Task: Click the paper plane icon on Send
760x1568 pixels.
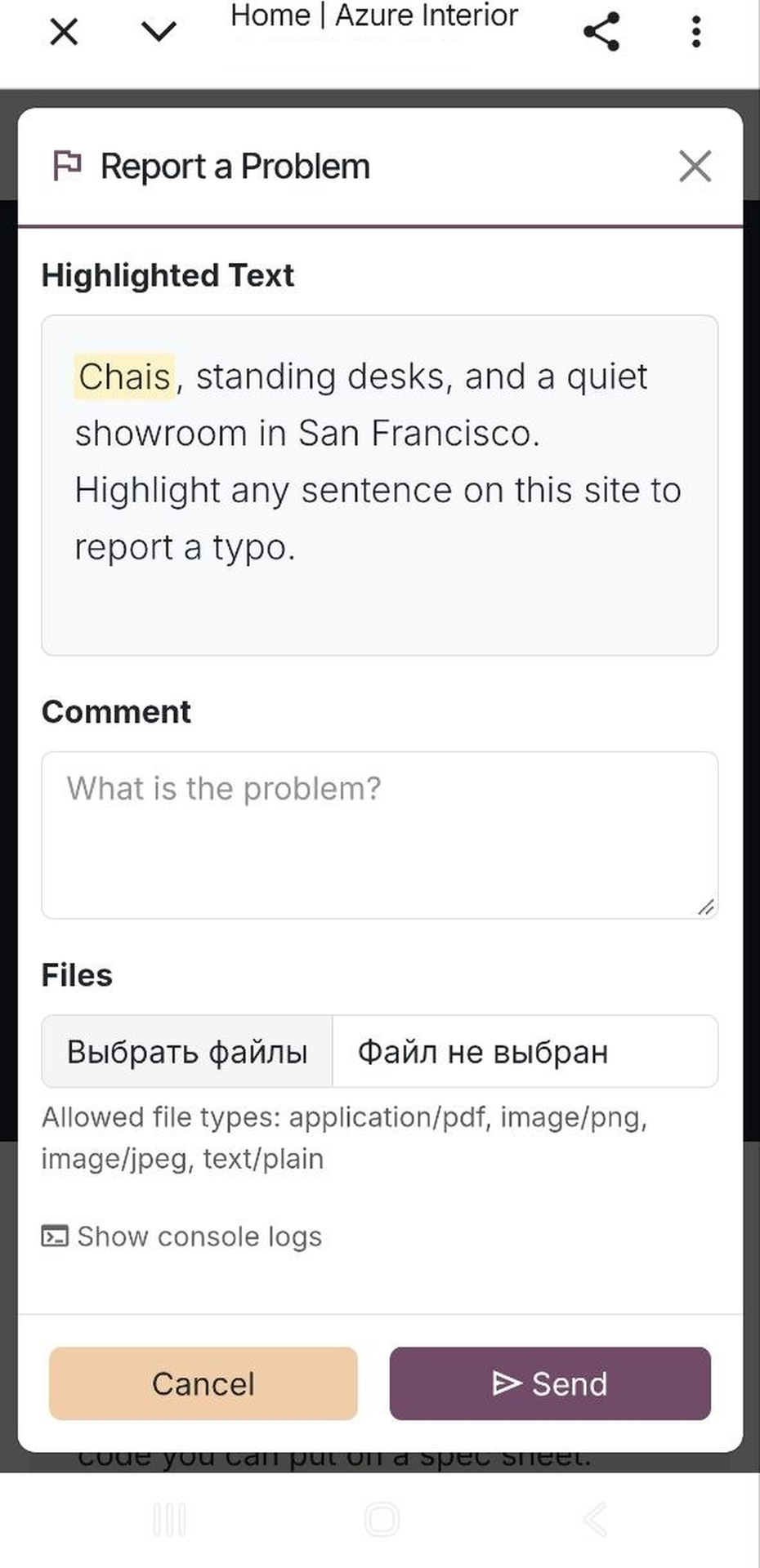Action: coord(507,1383)
